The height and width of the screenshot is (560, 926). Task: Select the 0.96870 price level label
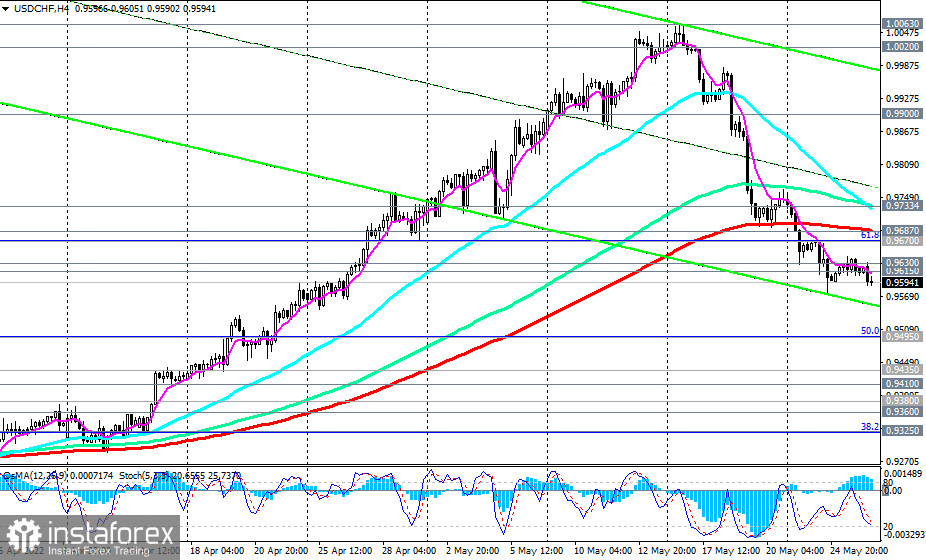coord(902,230)
